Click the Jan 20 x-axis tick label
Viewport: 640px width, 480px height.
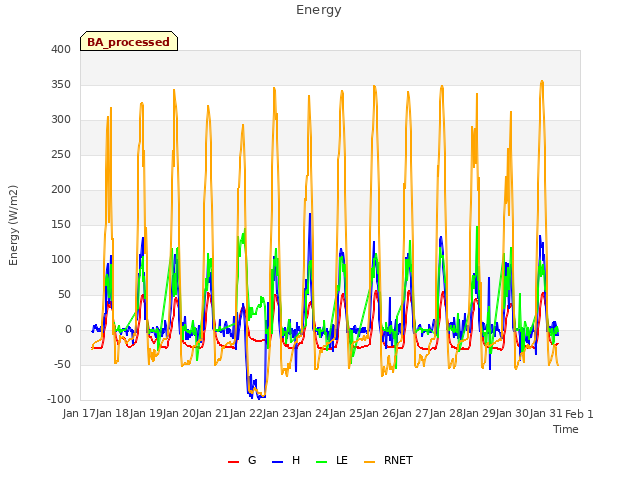(x=179, y=414)
